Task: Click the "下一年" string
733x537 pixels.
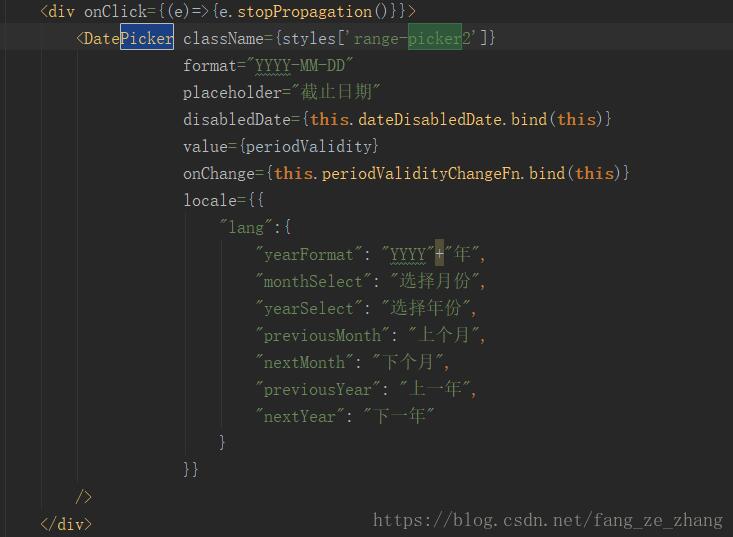Action: point(399,416)
